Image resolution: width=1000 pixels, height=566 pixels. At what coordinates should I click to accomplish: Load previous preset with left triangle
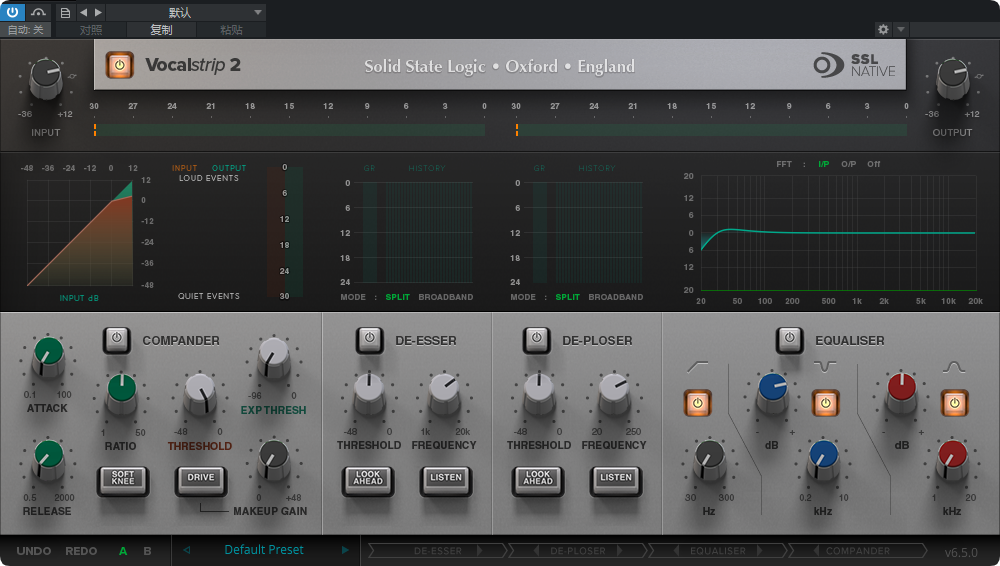(x=187, y=549)
